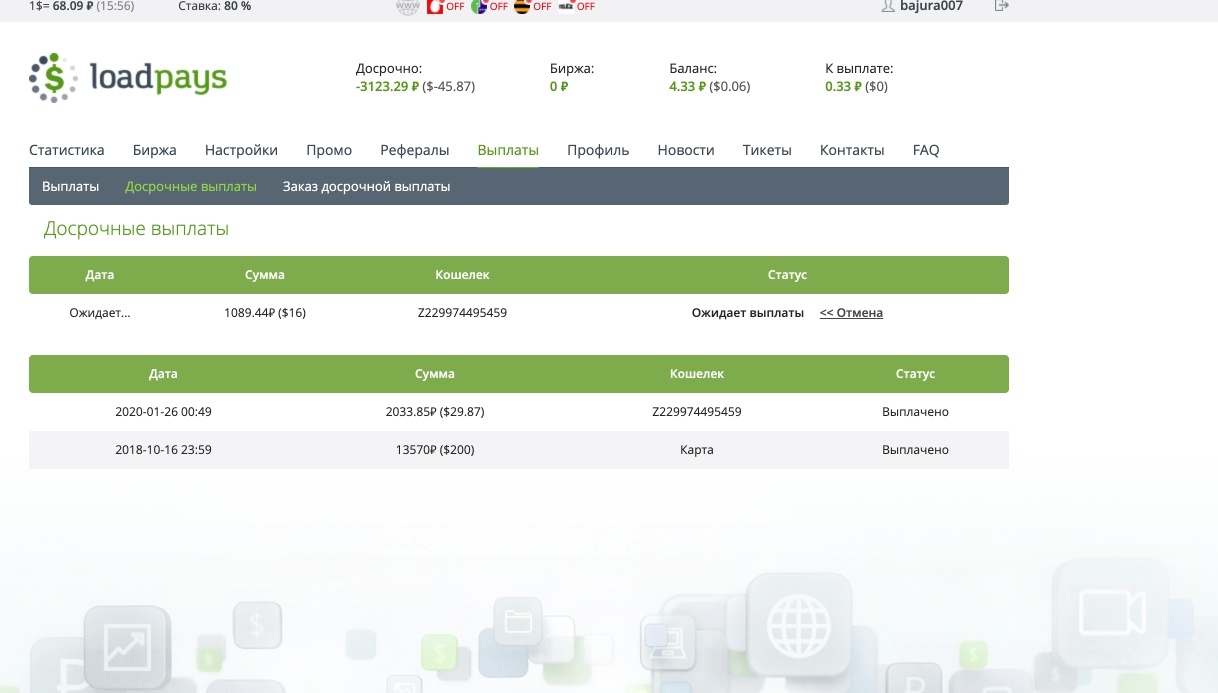Screen dimensions: 1218x693
Task: Click the Карта wallet cell
Action: tap(697, 450)
